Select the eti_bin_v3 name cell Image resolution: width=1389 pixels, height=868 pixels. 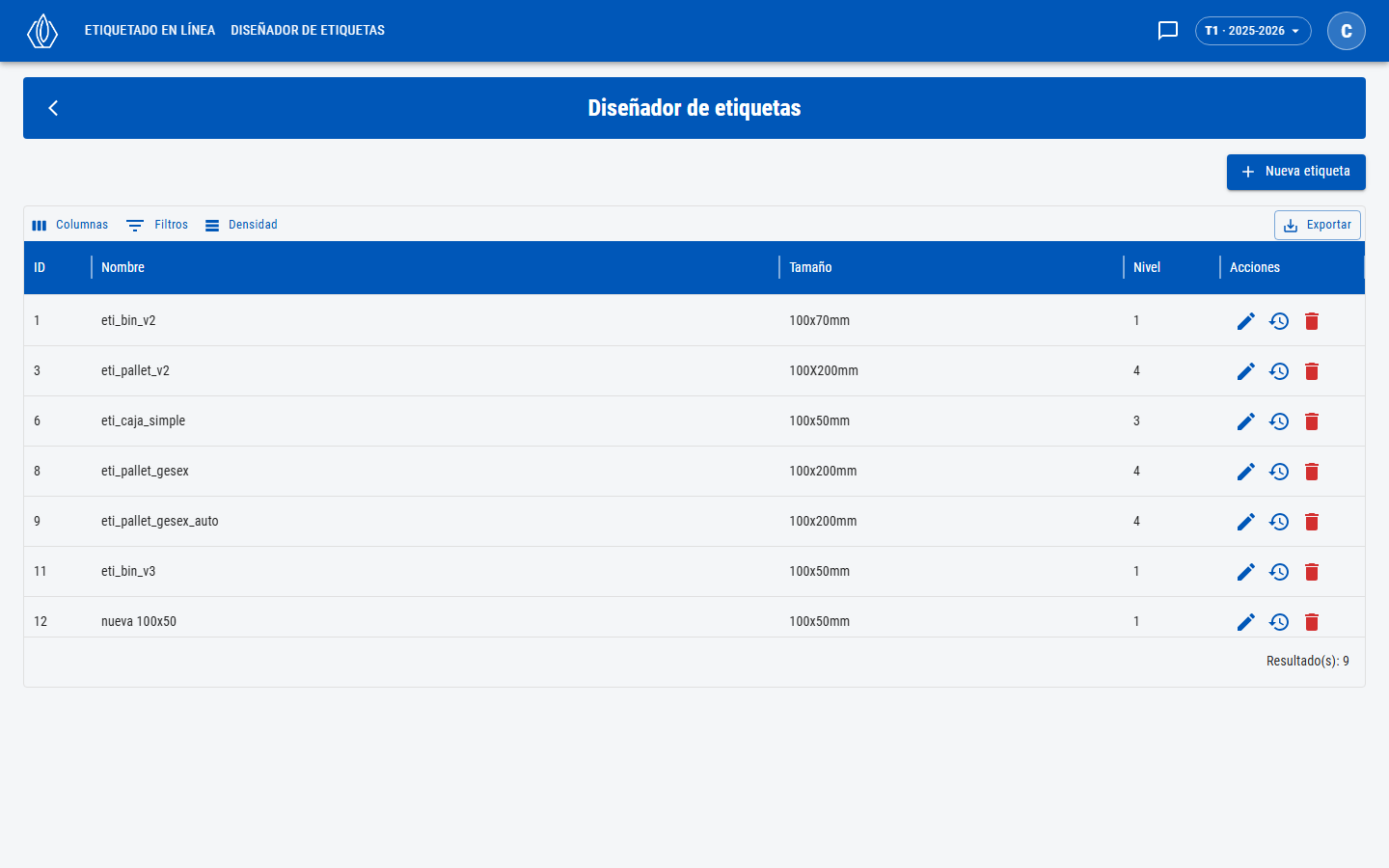click(435, 571)
